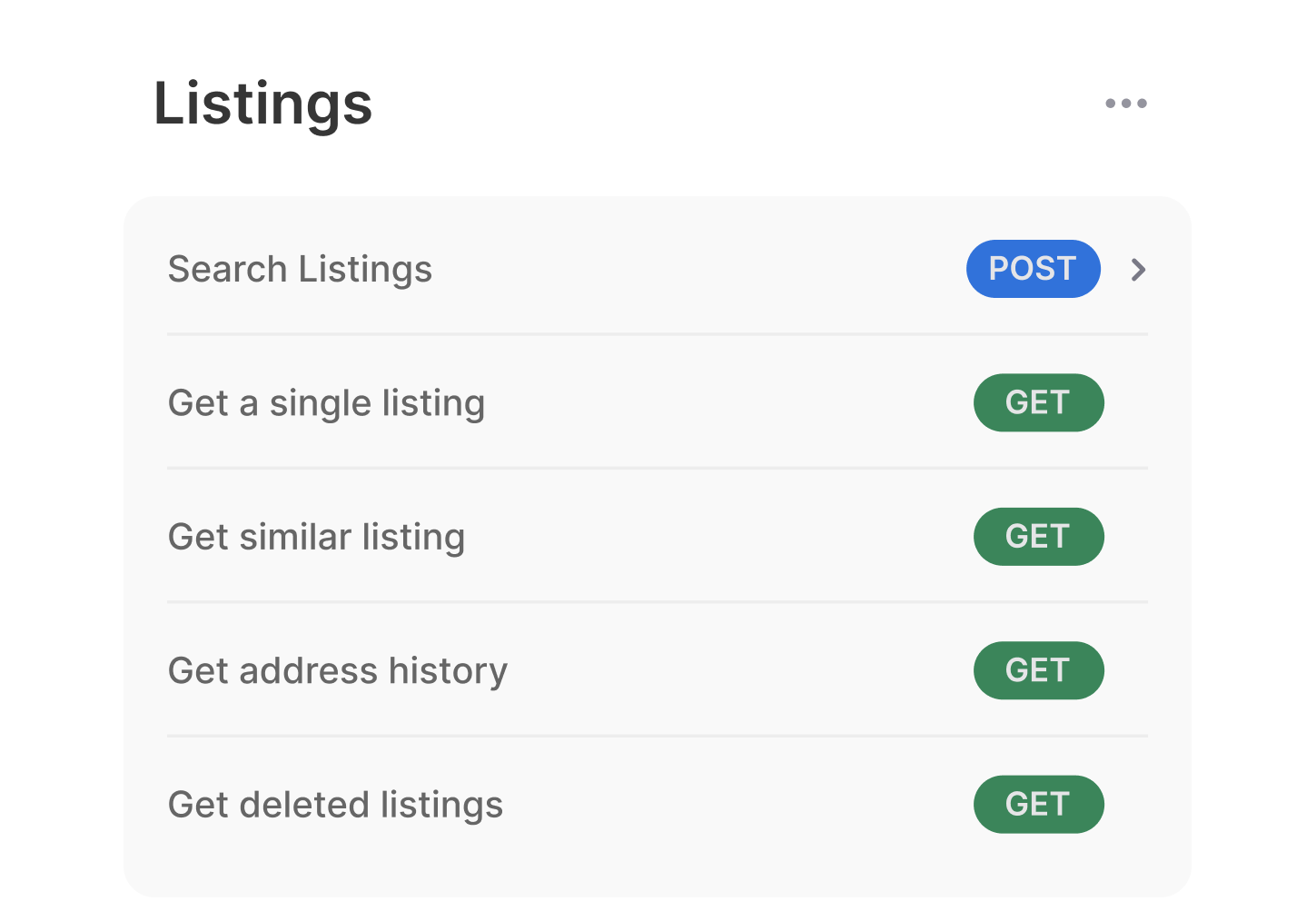1316x921 pixels.
Task: Click the Listings section heading
Action: click(262, 104)
